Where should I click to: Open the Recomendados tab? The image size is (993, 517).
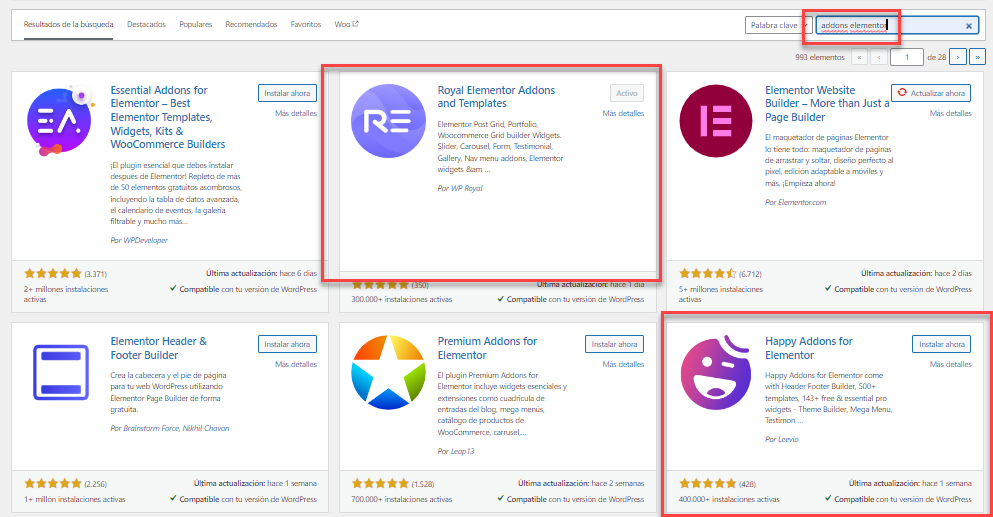[251, 24]
